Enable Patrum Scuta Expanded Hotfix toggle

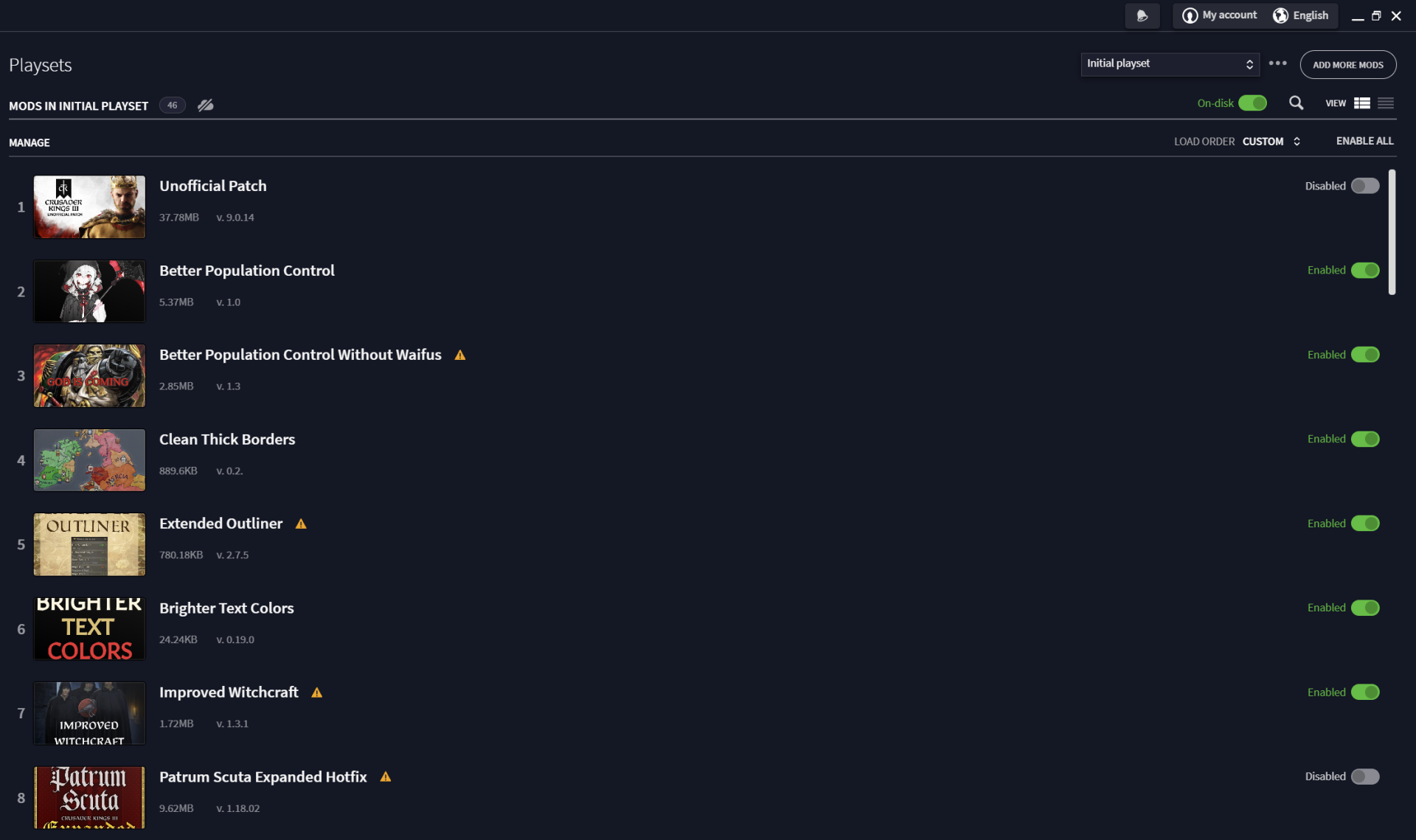(1365, 777)
